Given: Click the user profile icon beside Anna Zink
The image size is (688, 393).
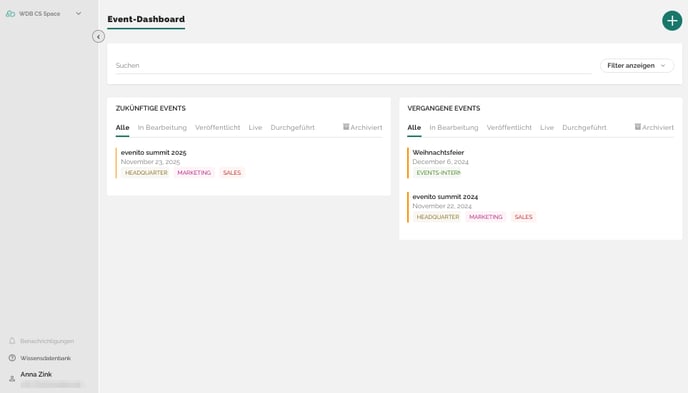Looking at the screenshot, I should 12,379.
